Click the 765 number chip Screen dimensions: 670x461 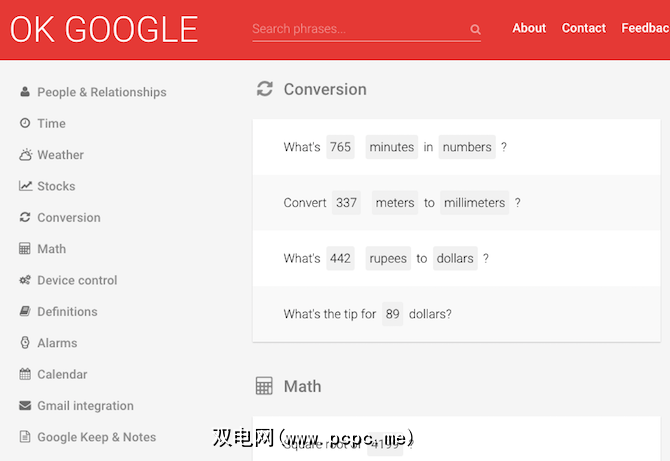pyautogui.click(x=340, y=147)
